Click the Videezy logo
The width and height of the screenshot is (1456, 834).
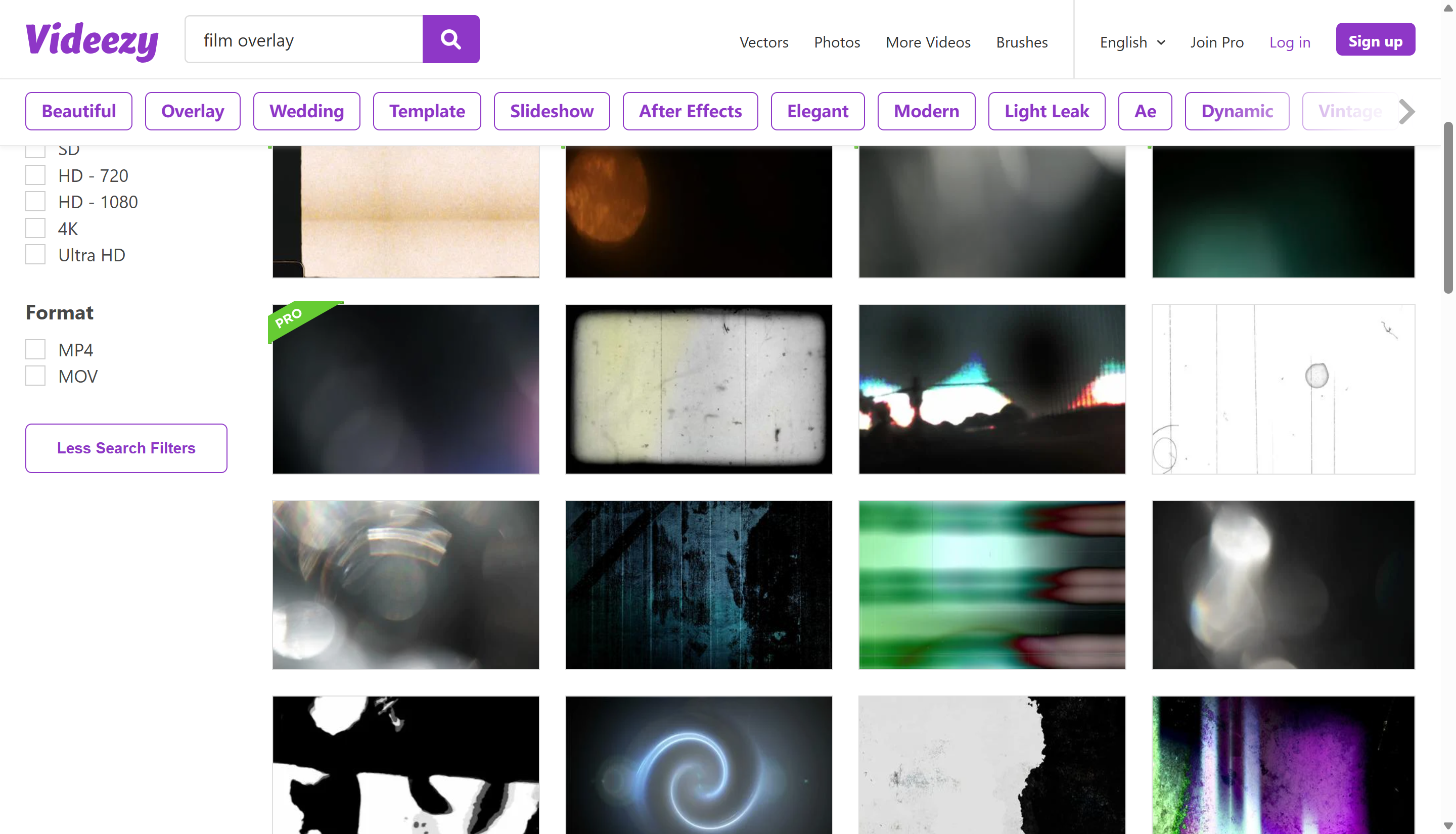tap(92, 40)
